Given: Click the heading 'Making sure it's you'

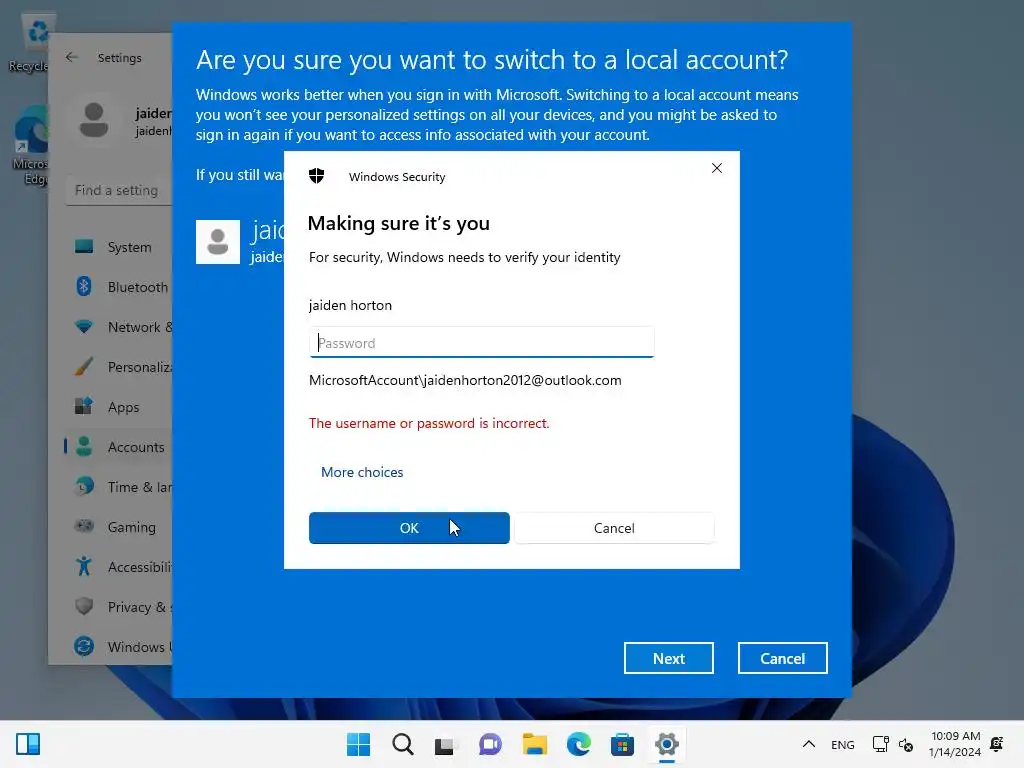Looking at the screenshot, I should (398, 223).
